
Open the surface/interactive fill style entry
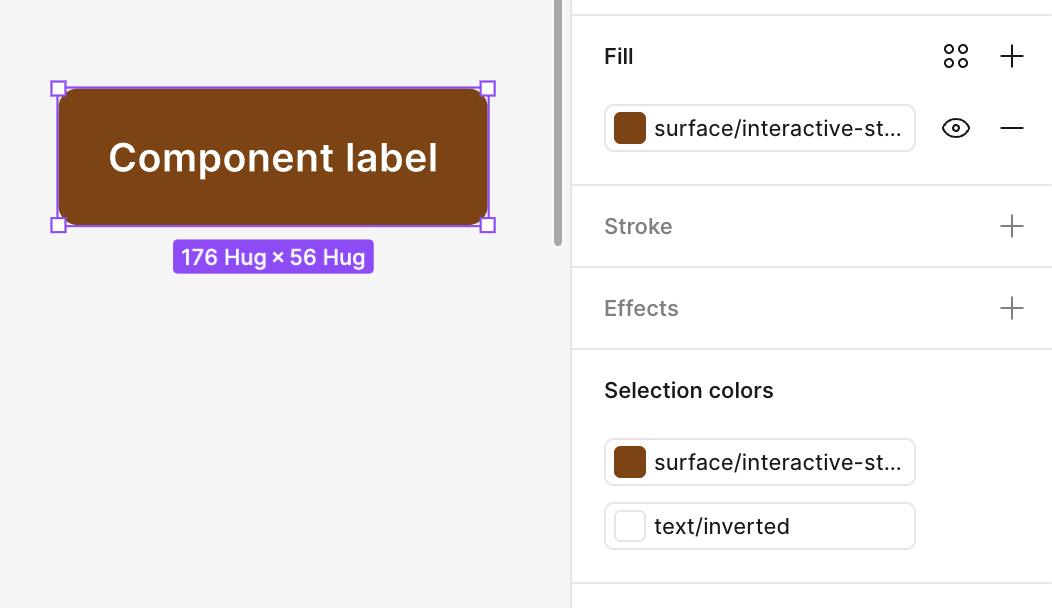(x=760, y=128)
